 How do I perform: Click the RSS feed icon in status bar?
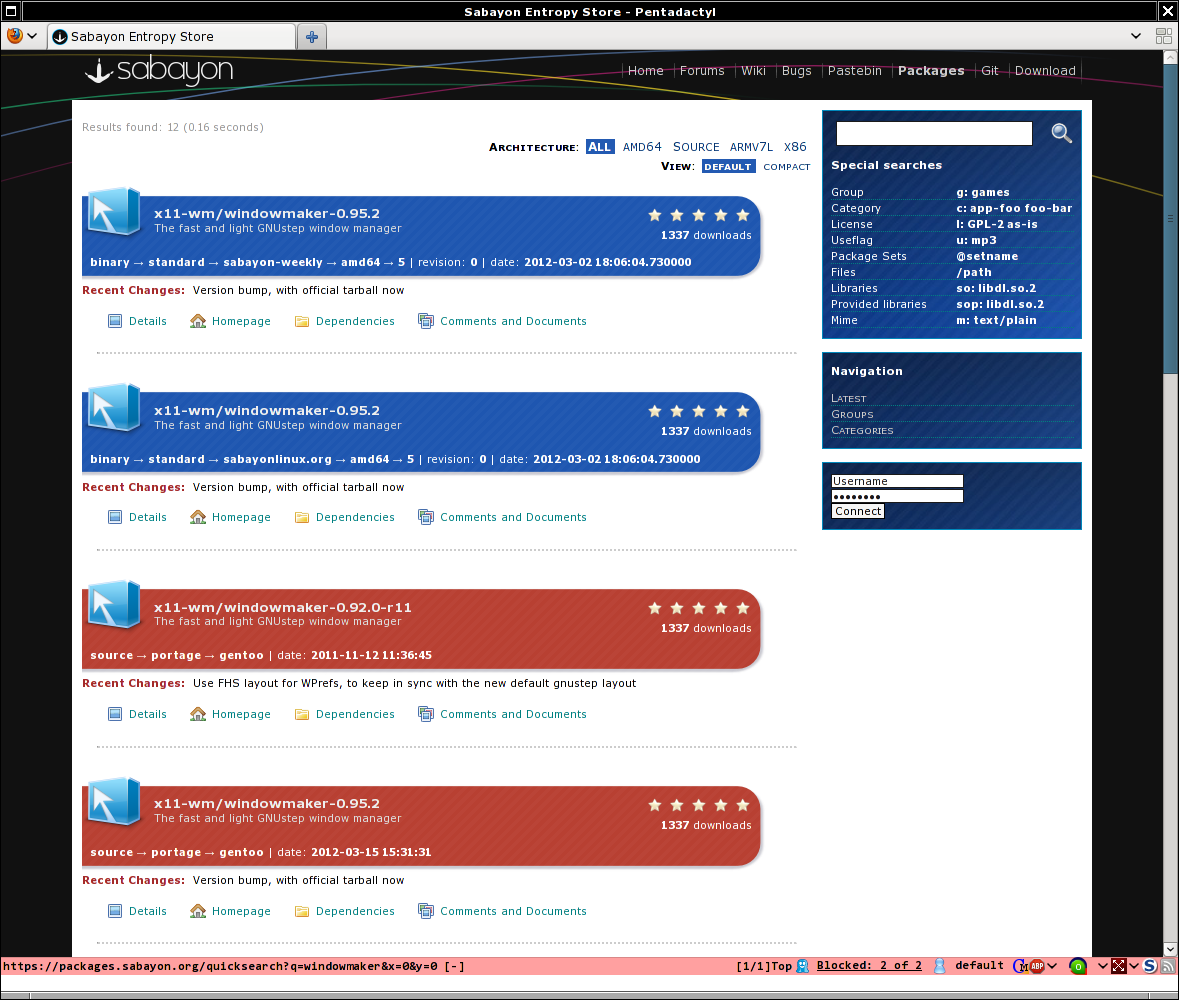click(x=1168, y=966)
